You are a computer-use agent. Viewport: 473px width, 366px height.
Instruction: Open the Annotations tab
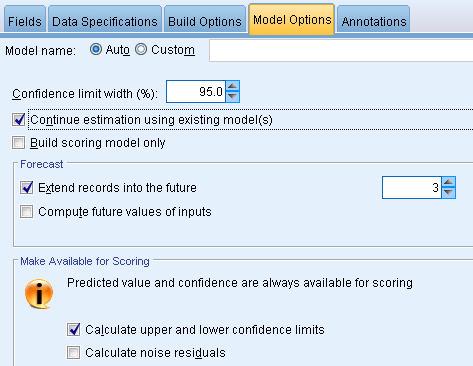pyautogui.click(x=374, y=21)
